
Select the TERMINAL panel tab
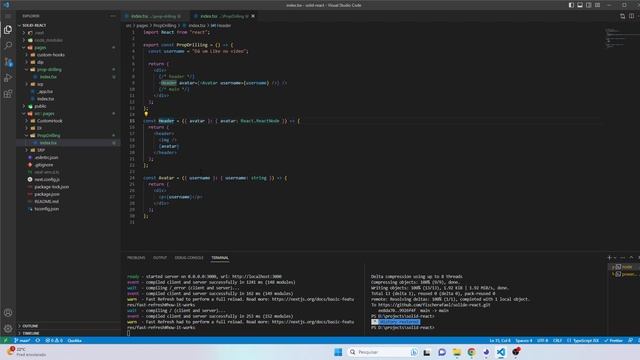click(220, 258)
